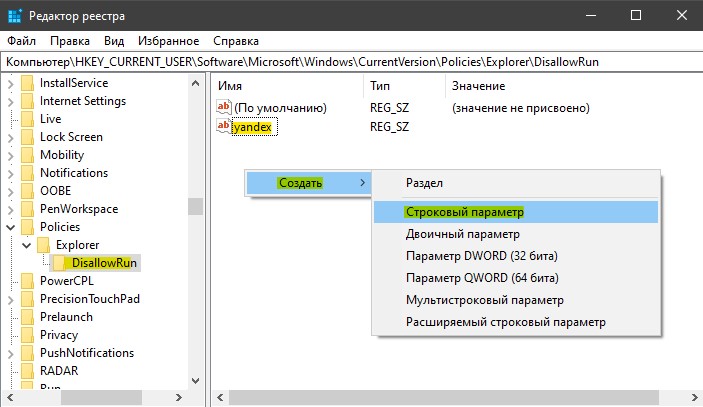
Task: Expand the Notifications key
Action: click(11, 173)
